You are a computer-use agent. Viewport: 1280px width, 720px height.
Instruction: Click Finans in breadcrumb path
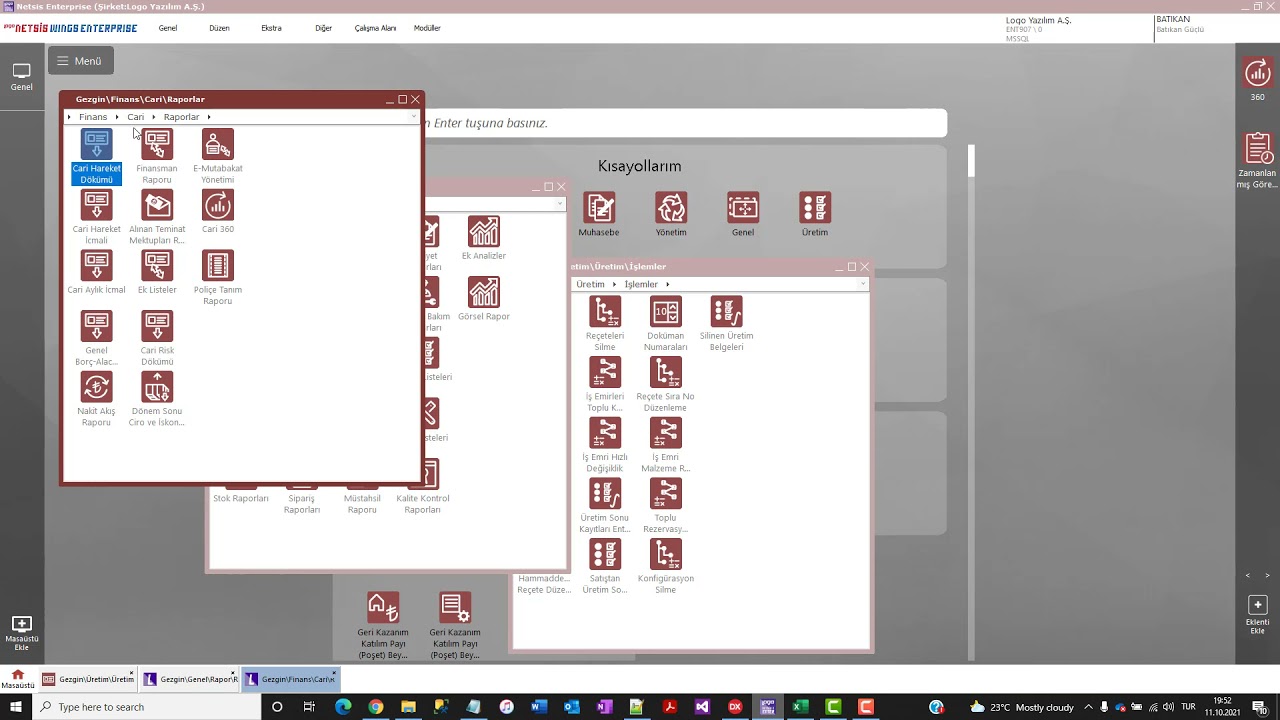(x=93, y=117)
